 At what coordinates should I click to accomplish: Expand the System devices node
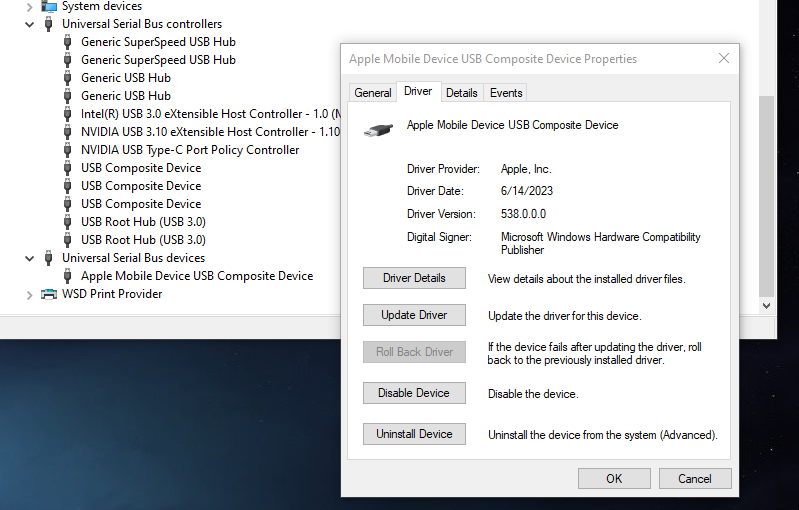(30, 7)
